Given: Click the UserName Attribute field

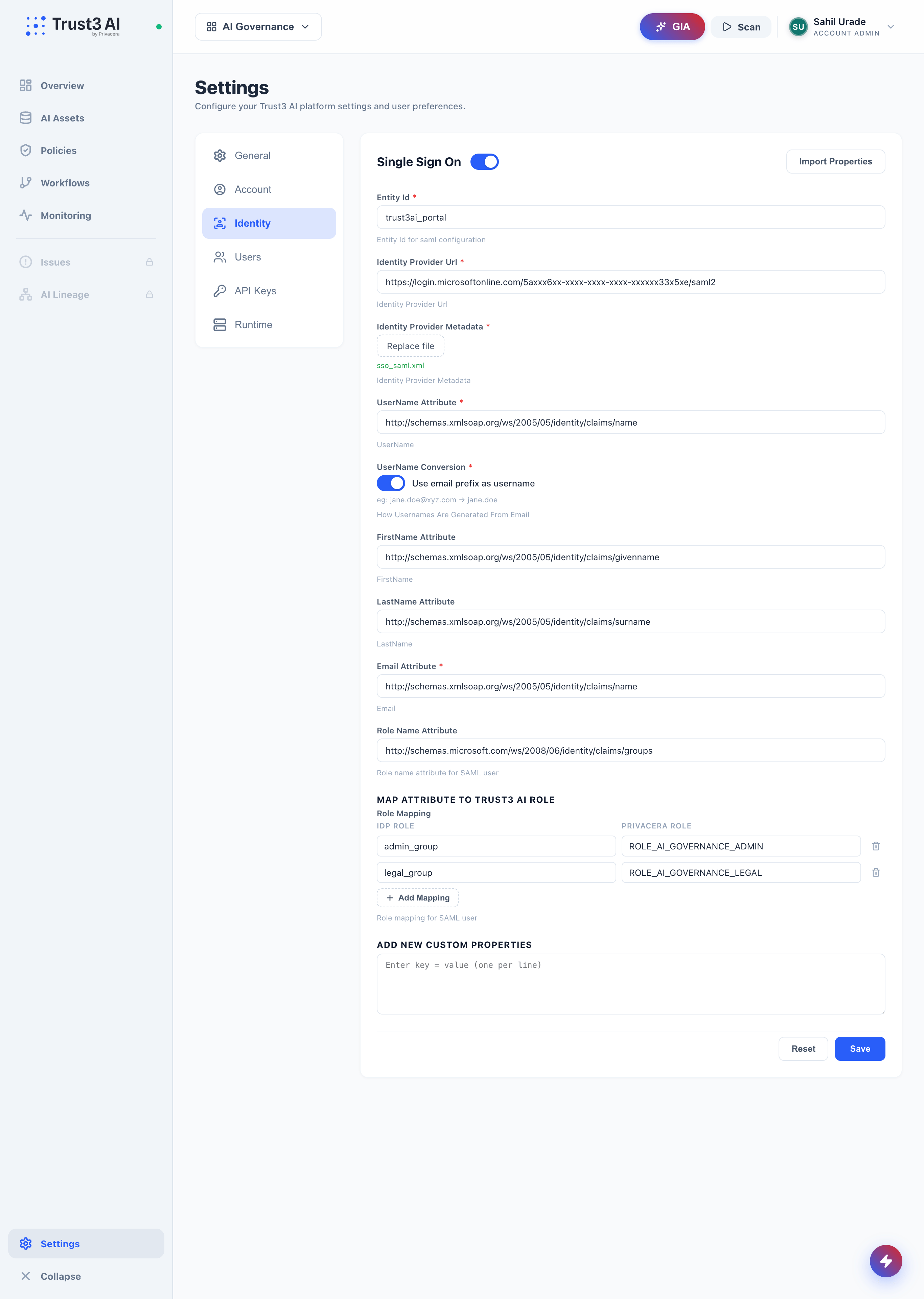Looking at the screenshot, I should pos(630,422).
